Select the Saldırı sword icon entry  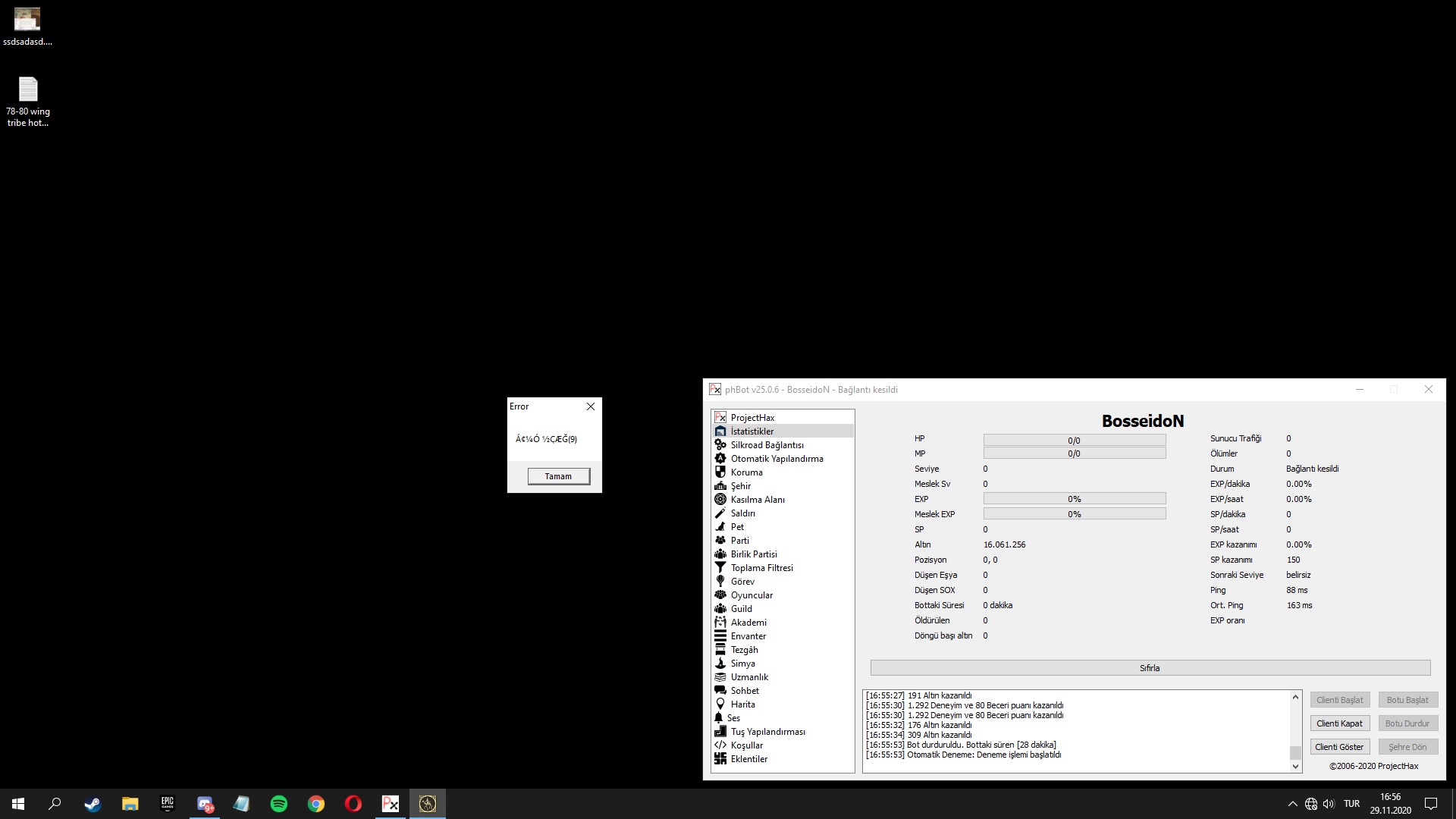(x=720, y=513)
